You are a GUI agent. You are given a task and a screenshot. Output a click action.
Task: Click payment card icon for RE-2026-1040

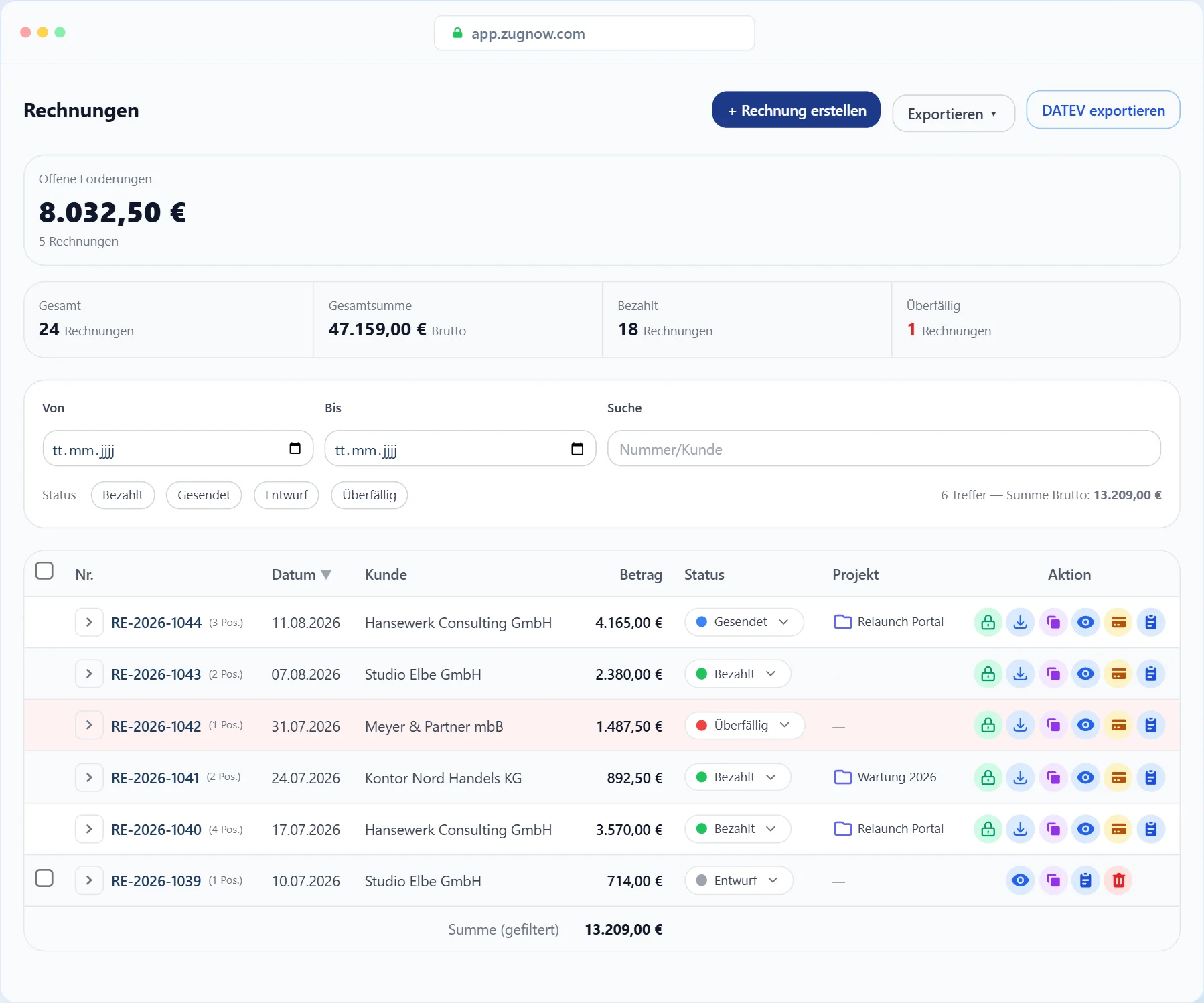coord(1118,830)
